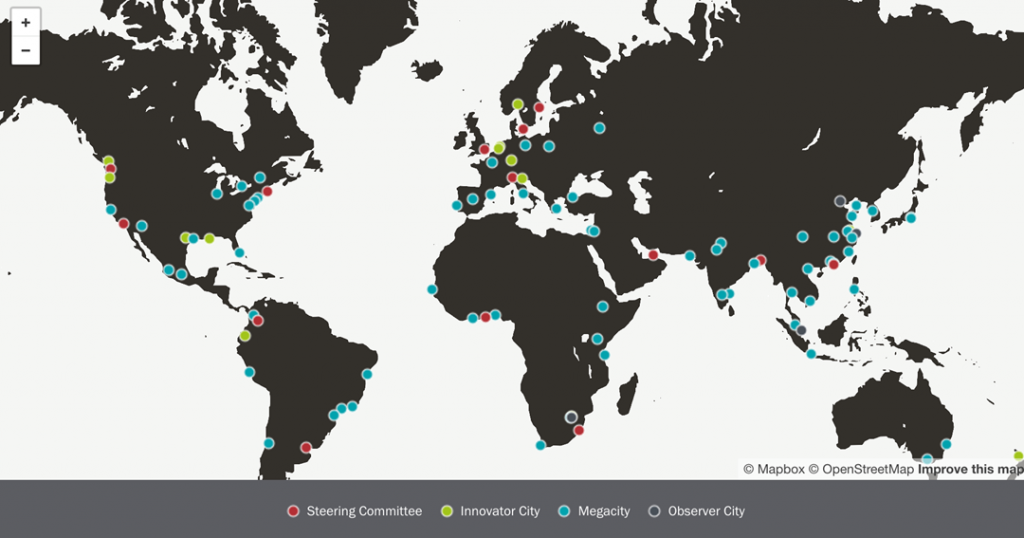Open the OpenStreetMap attribution link

861,469
